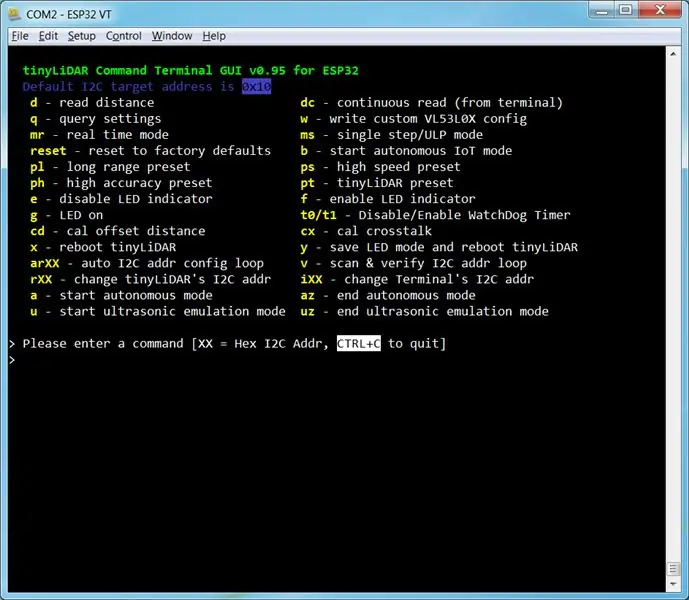689x600 pixels.
Task: Click 'uz - end ultrasonic emulation mode'
Action: pyautogui.click(x=424, y=312)
